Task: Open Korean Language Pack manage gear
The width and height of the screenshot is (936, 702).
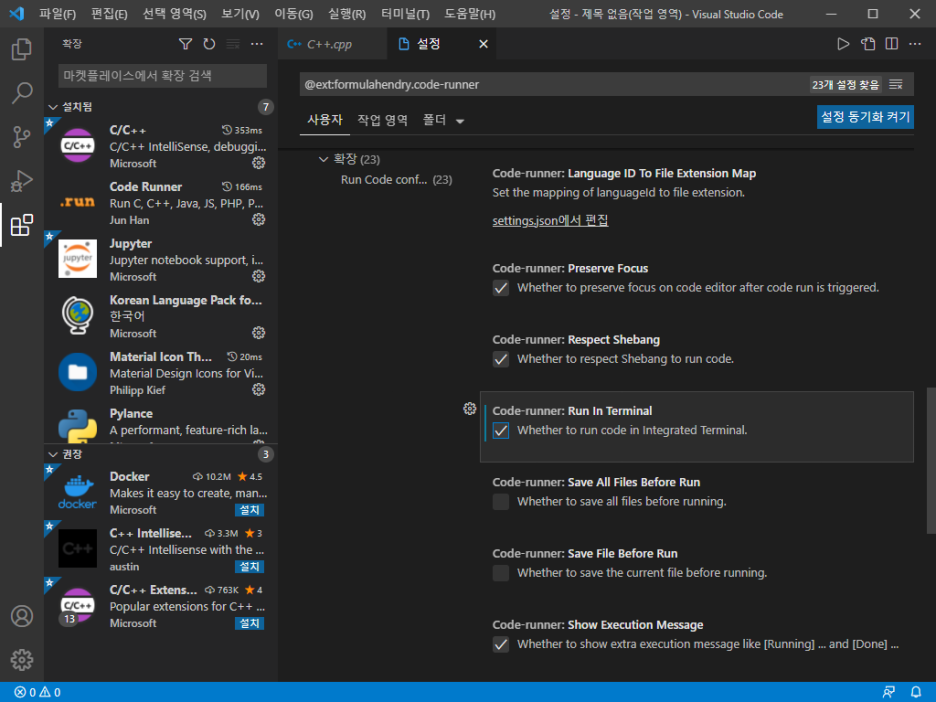Action: 258,332
